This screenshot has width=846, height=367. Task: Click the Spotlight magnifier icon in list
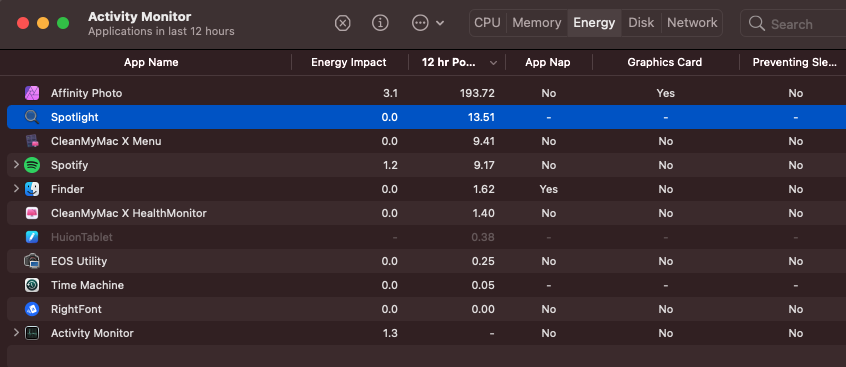coord(32,117)
